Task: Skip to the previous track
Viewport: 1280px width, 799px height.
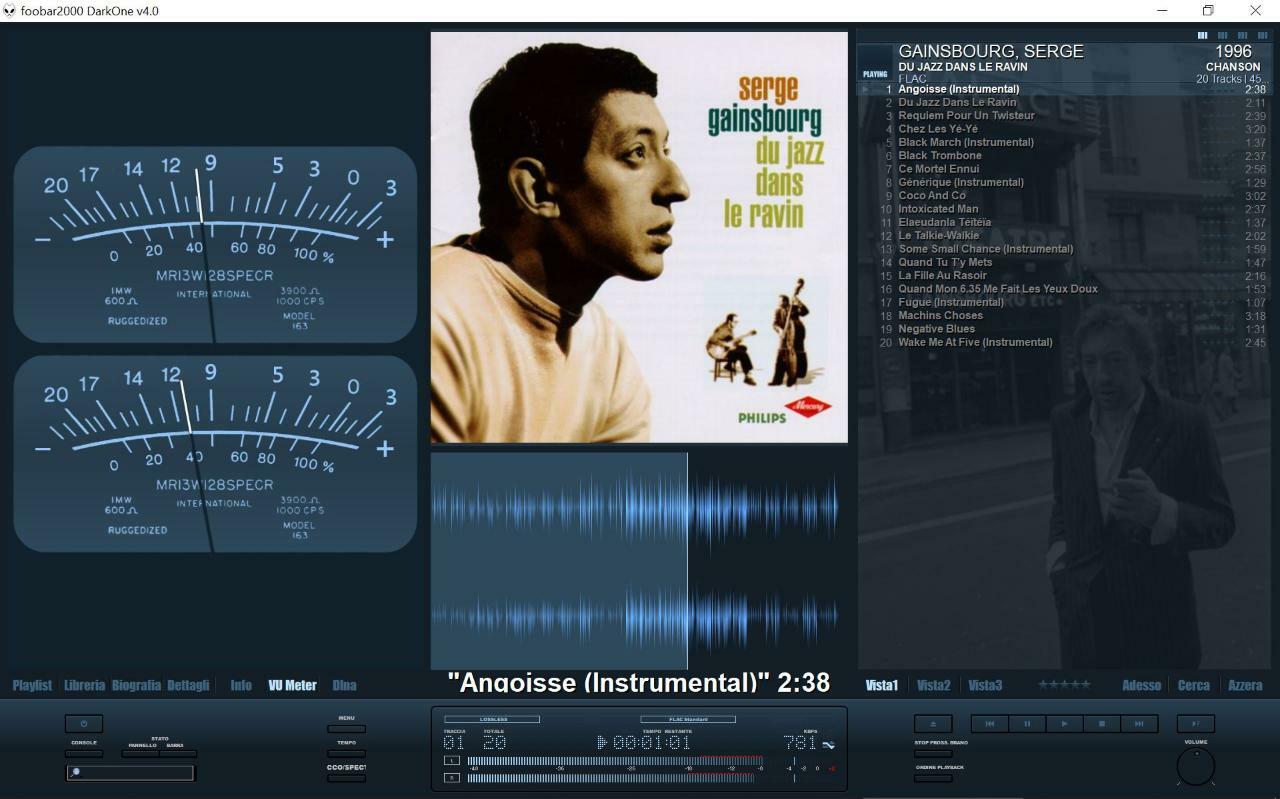Action: [x=990, y=723]
